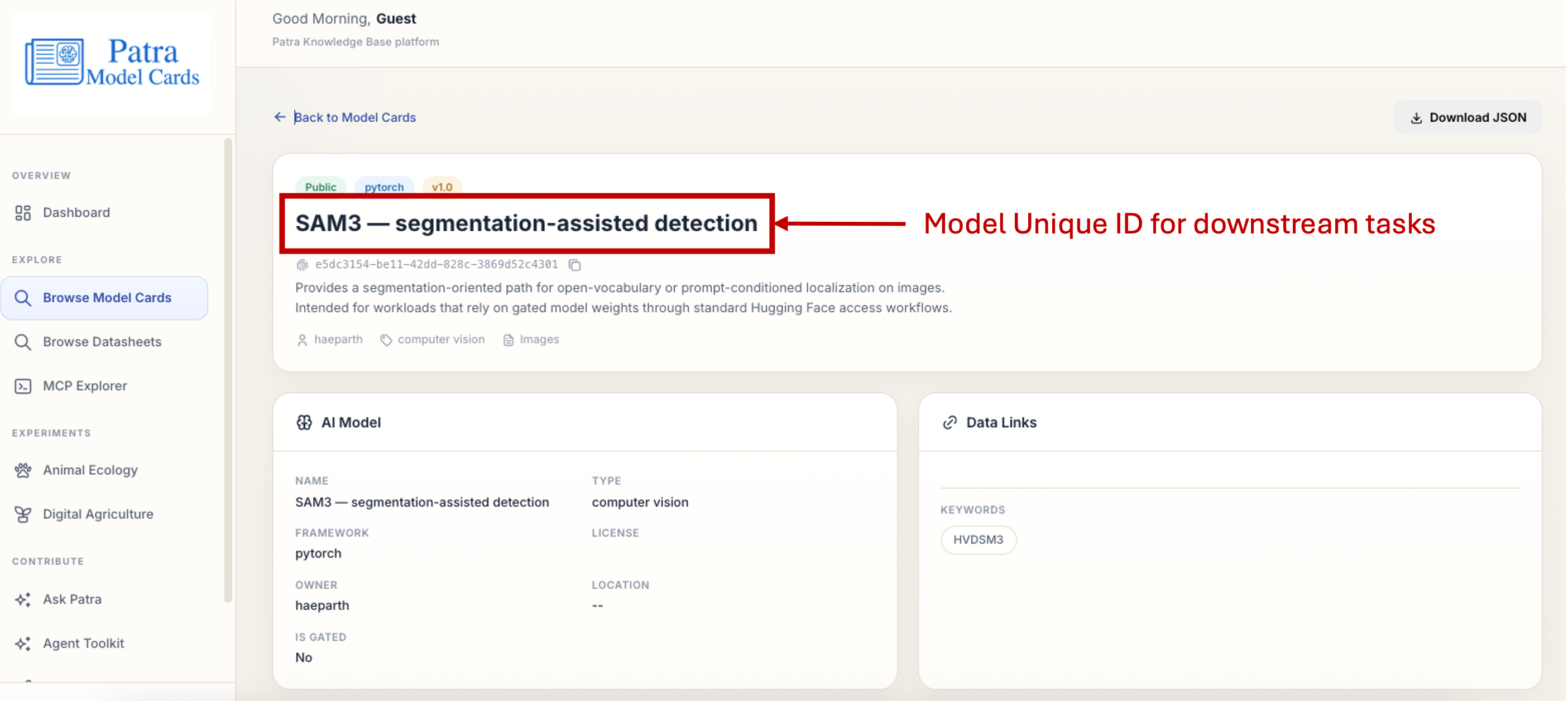Click the back arrow icon
Screen dimensions: 1568x701
point(280,117)
